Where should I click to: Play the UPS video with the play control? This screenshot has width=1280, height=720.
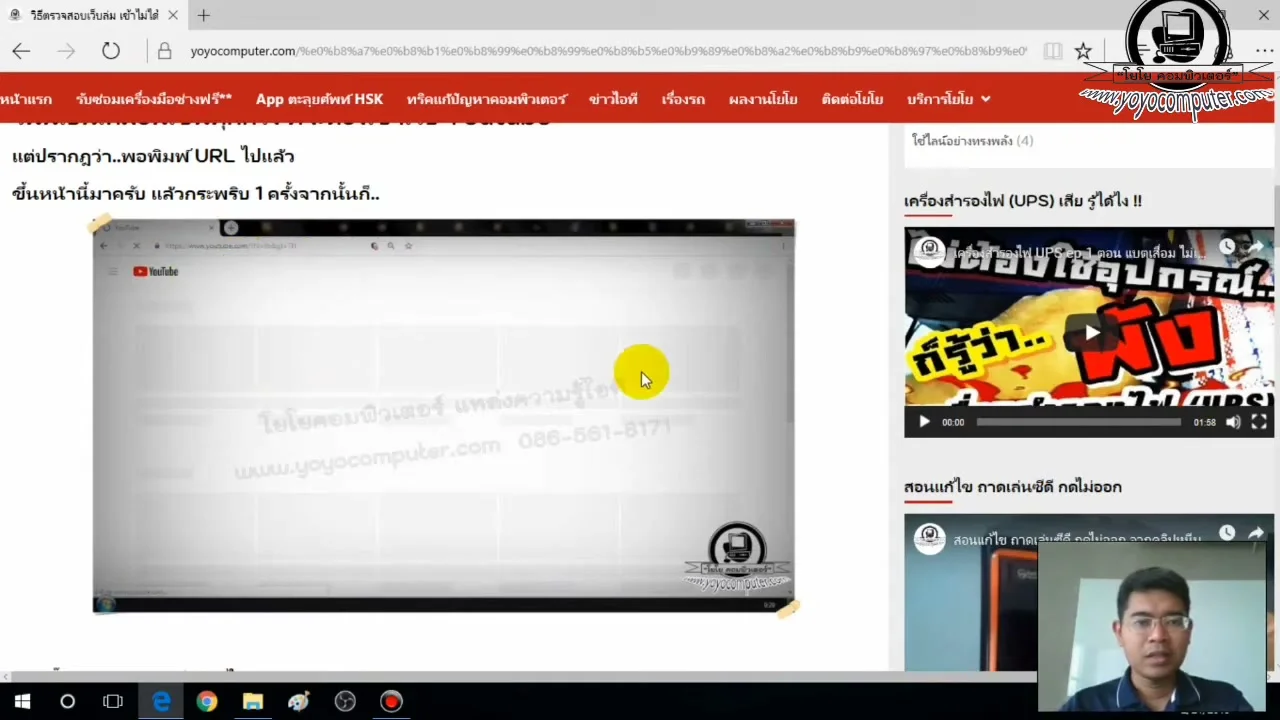click(x=924, y=422)
